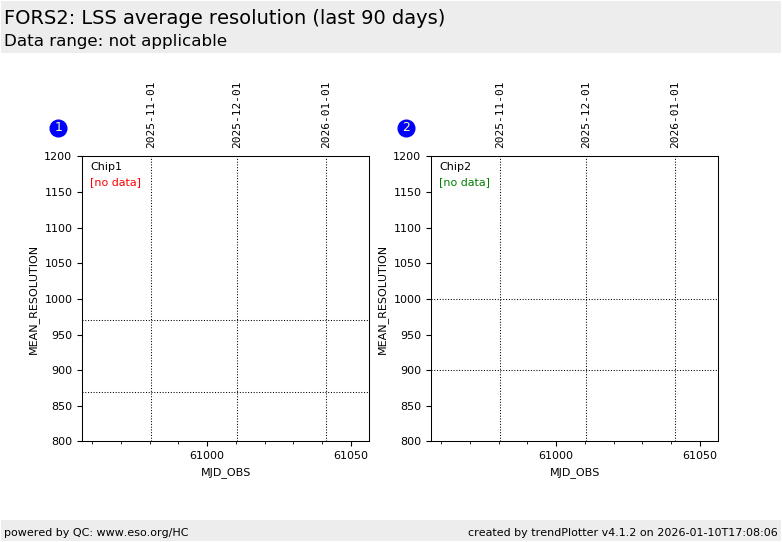
Task: Click the FORS2 LSS average resolution title
Action: 225,18
